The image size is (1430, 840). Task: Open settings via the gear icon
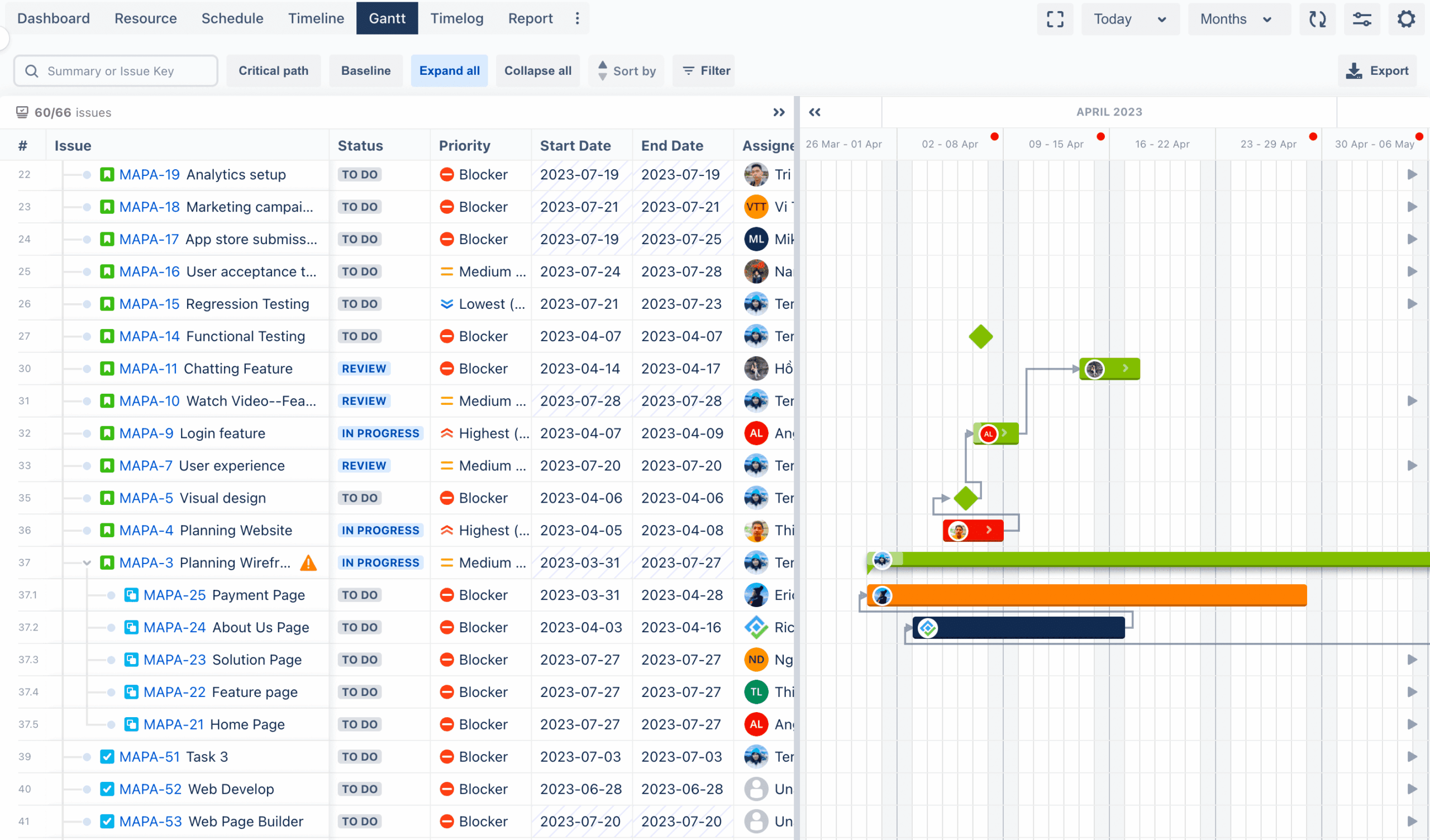(1406, 19)
